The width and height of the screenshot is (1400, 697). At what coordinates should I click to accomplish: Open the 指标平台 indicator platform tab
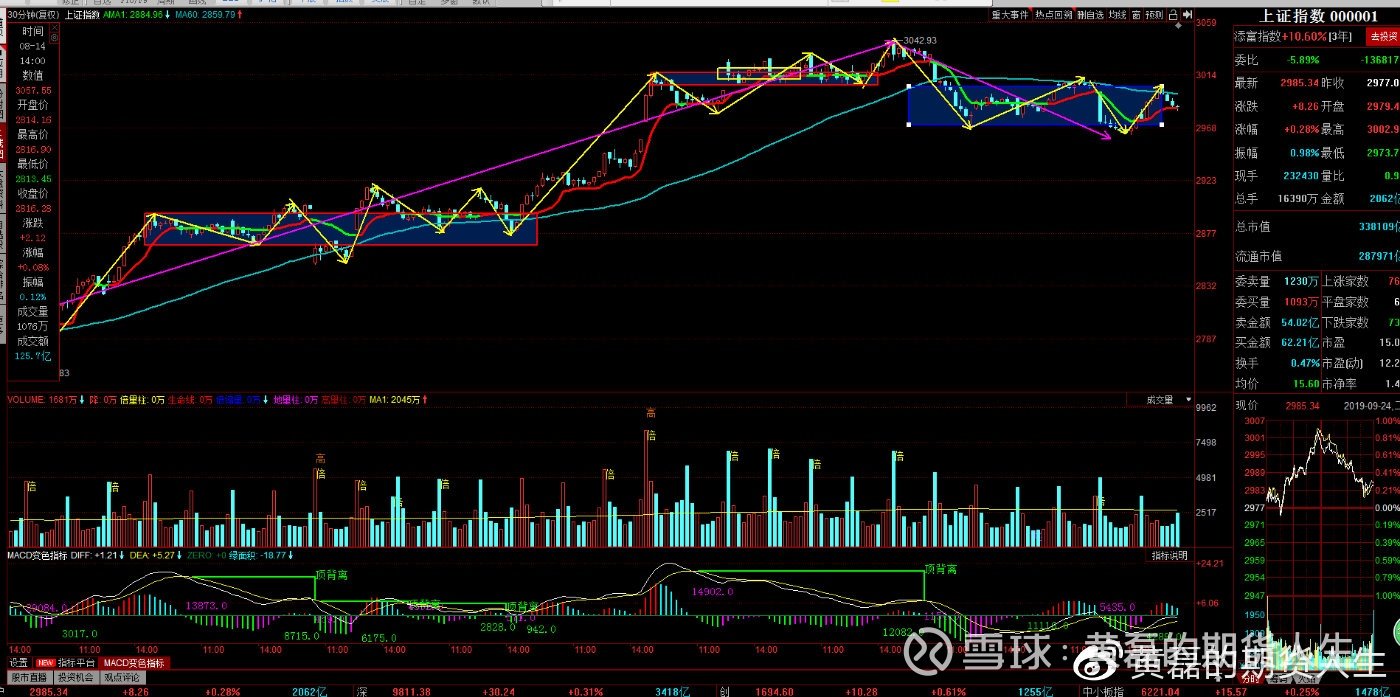pyautogui.click(x=64, y=663)
